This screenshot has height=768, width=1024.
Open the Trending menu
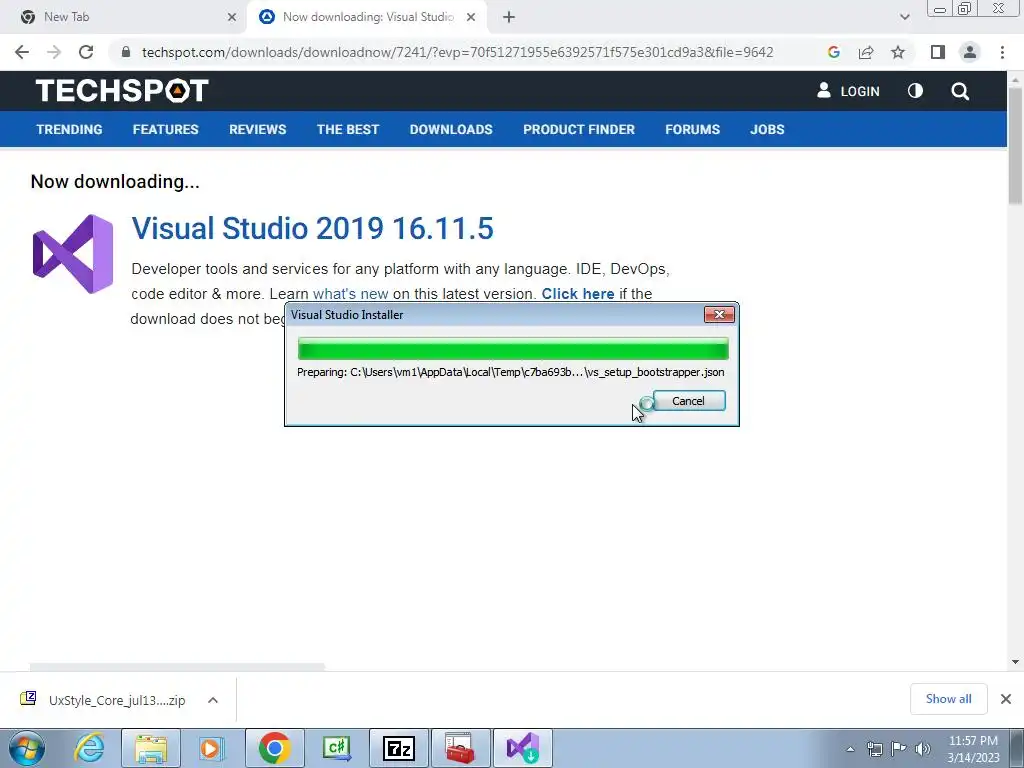(69, 129)
